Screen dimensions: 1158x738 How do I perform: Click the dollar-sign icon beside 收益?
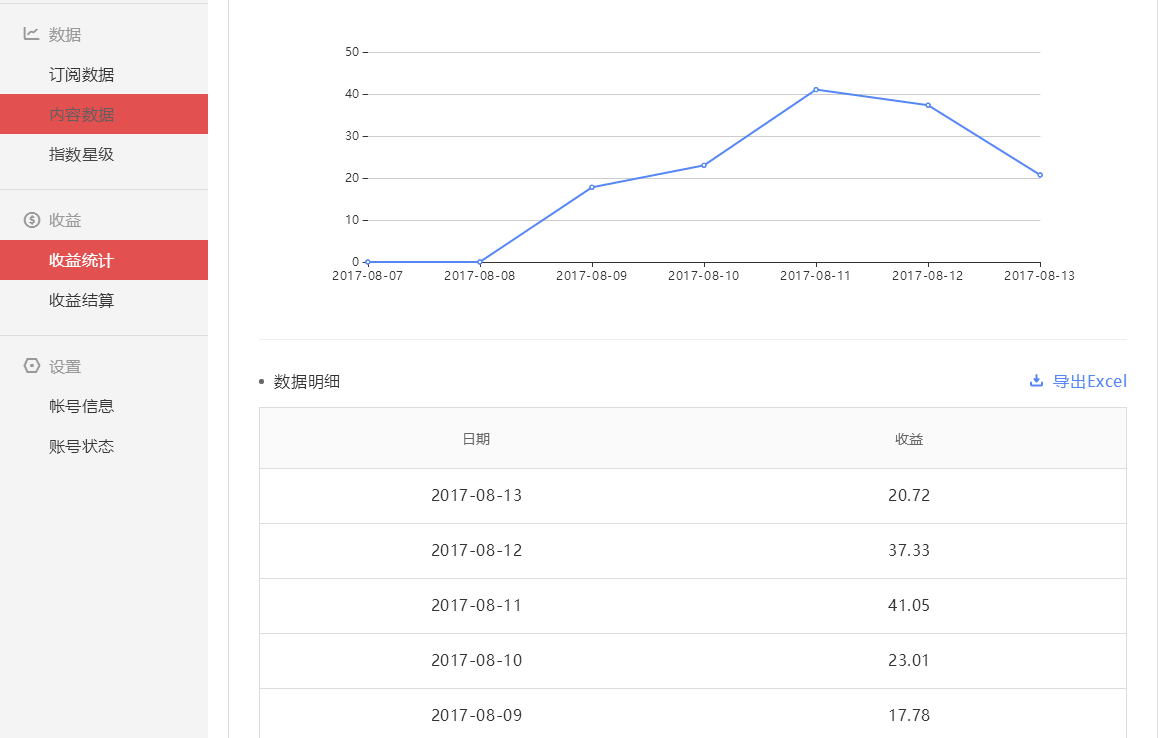tap(31, 219)
